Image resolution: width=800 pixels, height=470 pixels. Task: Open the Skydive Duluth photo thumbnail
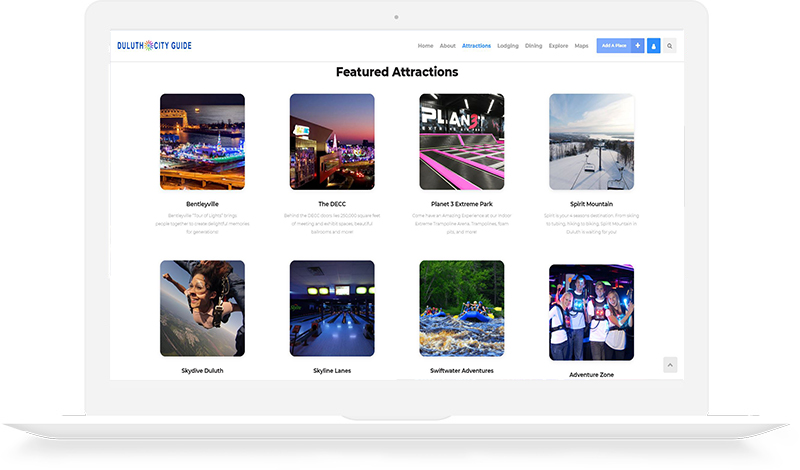(x=202, y=308)
